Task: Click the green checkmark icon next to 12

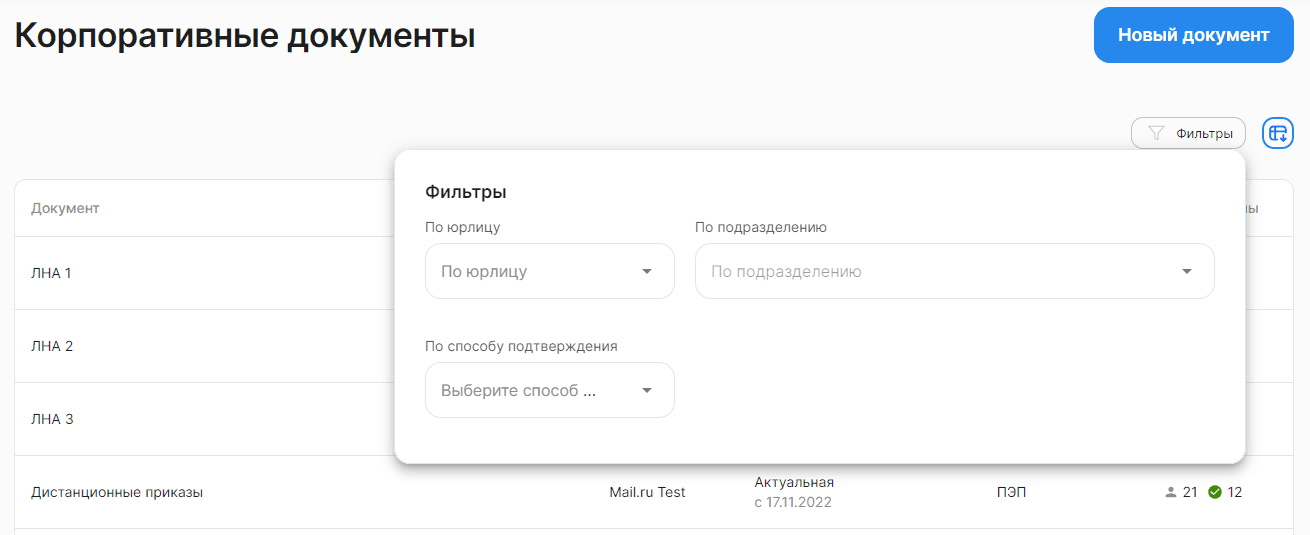Action: pyautogui.click(x=1215, y=492)
